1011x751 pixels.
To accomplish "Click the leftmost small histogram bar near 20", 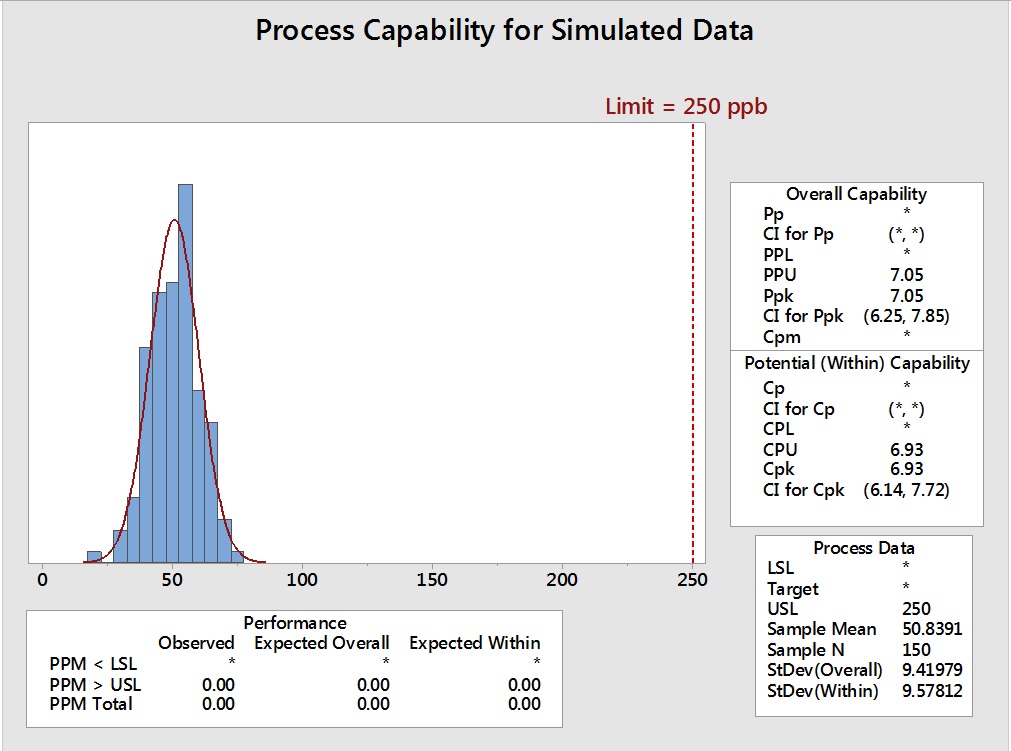I will 94,557.
